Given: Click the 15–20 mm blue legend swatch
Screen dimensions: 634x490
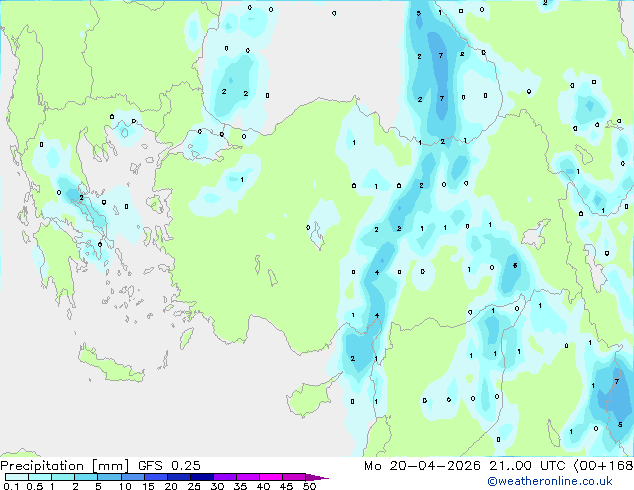Looking at the screenshot, I should click(156, 477).
